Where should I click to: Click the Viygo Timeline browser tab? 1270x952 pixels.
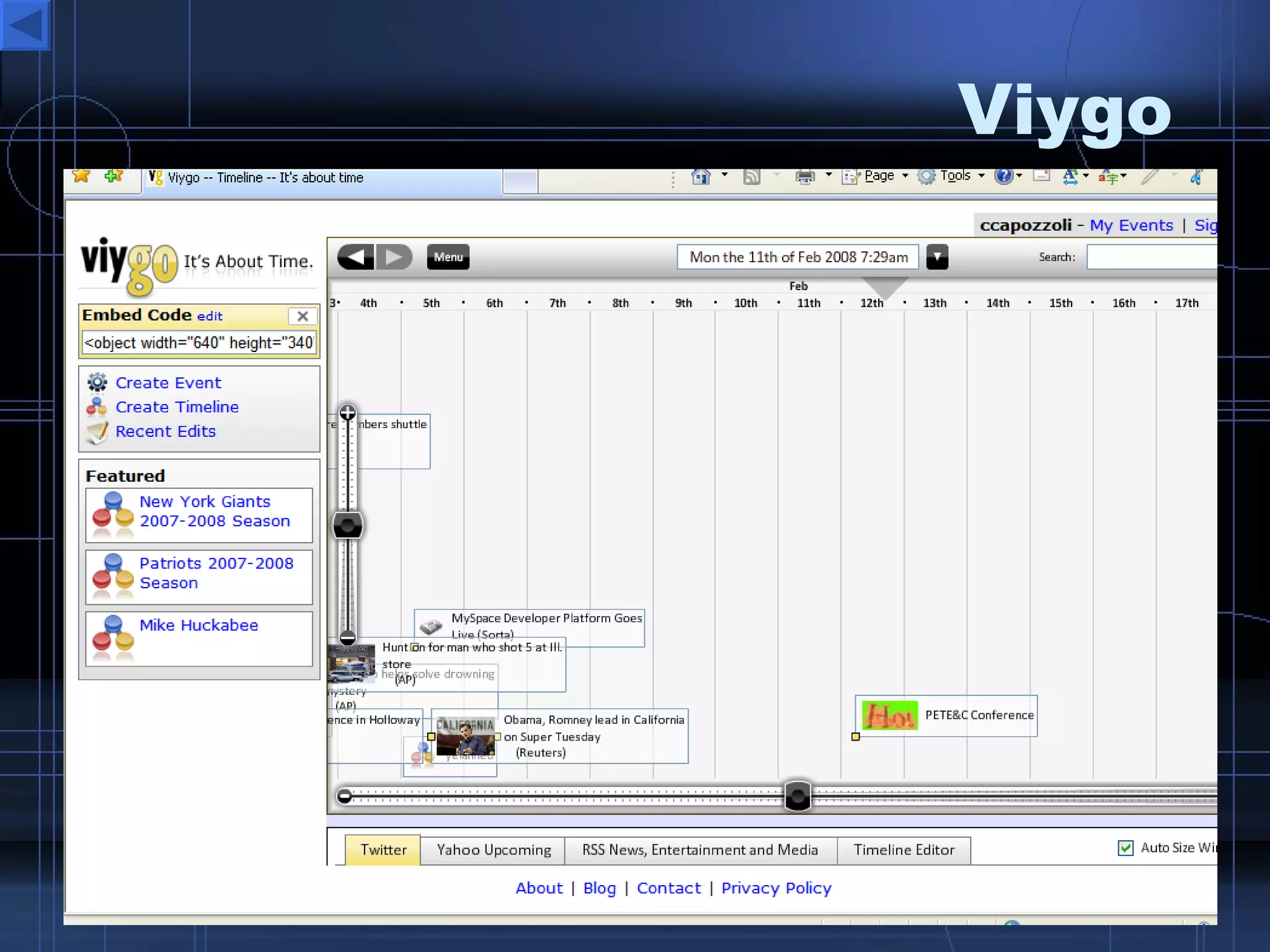coord(322,178)
